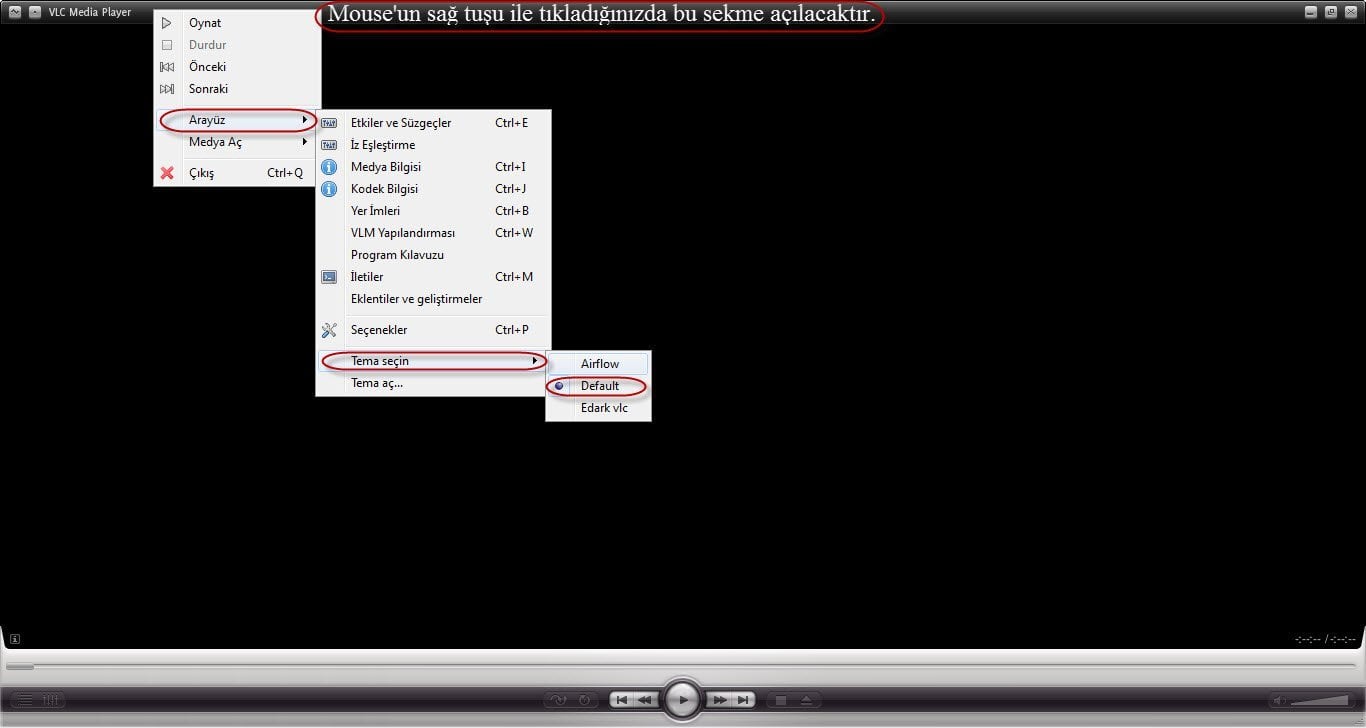Toggle shuffle in the bottom control bar
This screenshot has width=1366, height=728.
[x=559, y=700]
